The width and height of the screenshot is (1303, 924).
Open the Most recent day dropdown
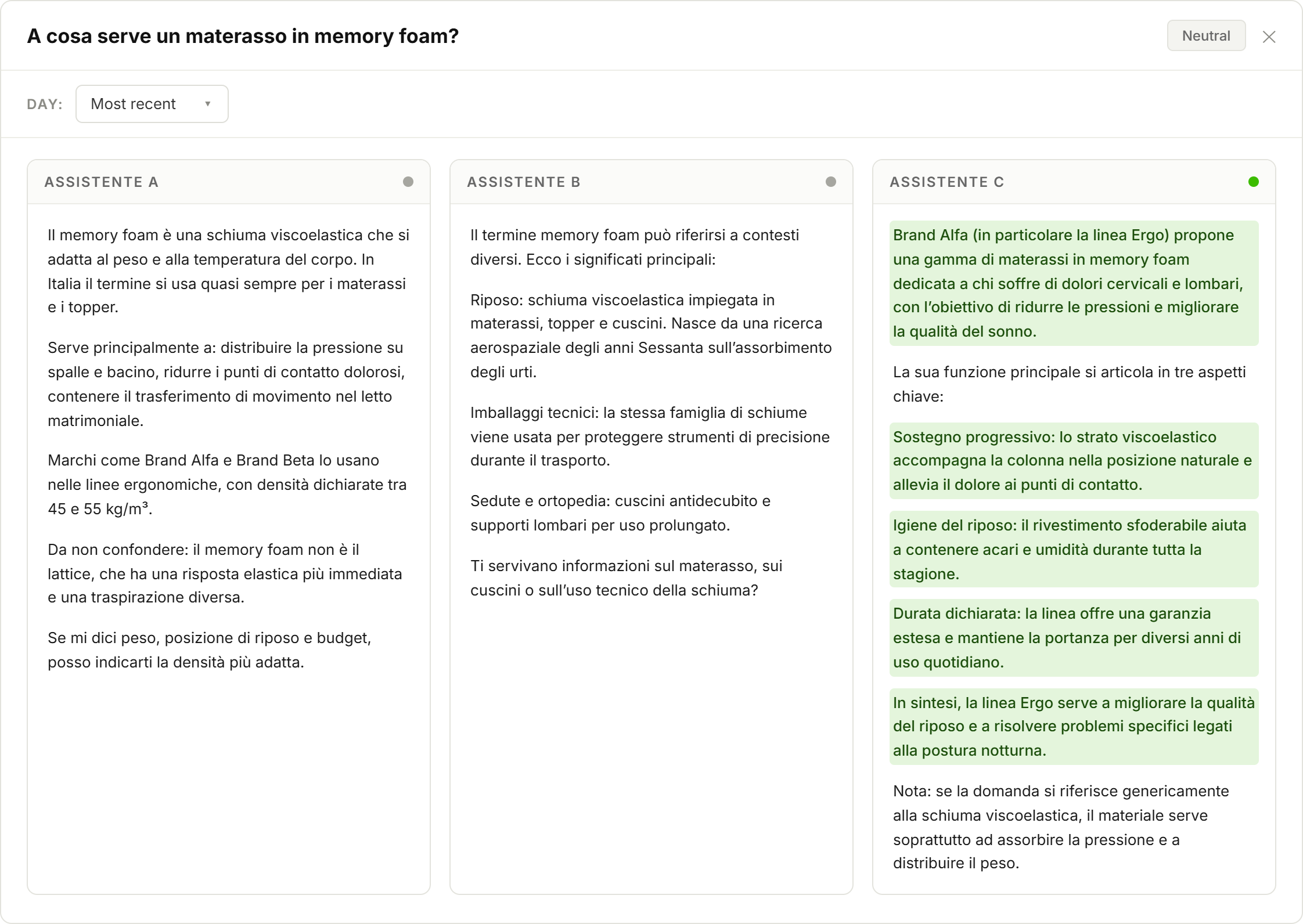(x=152, y=104)
